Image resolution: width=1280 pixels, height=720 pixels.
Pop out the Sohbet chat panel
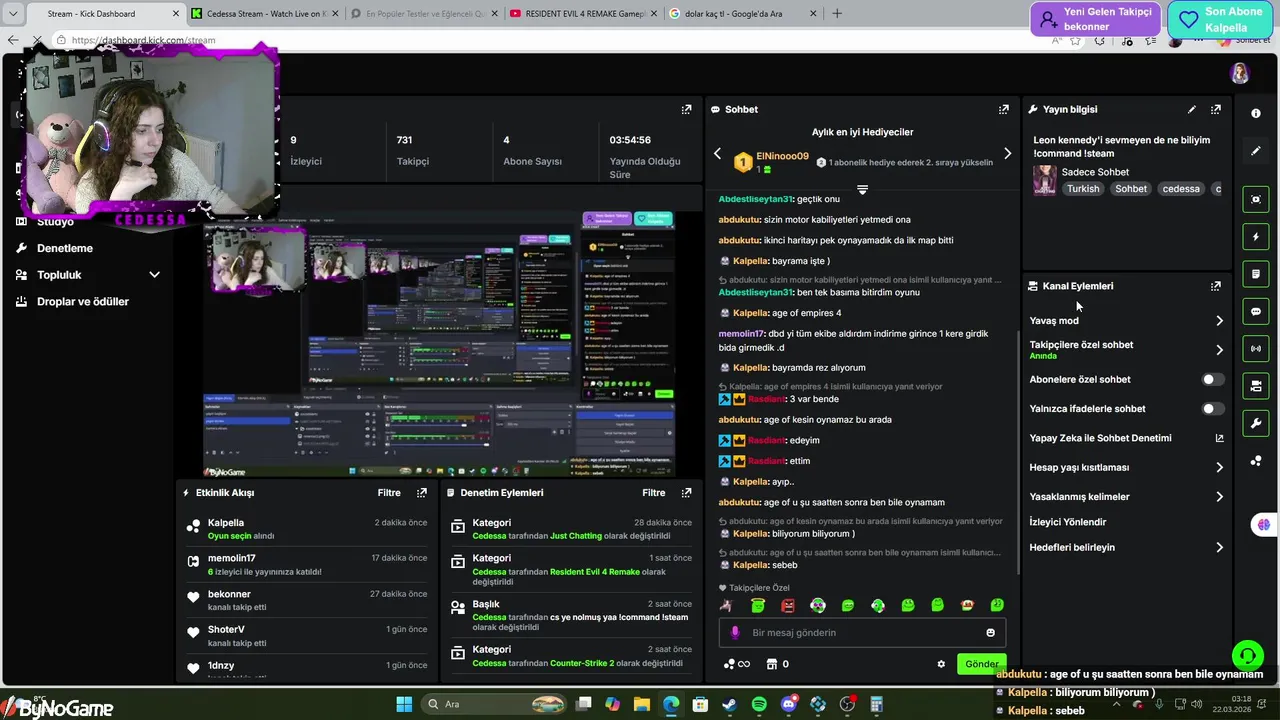1004,110
